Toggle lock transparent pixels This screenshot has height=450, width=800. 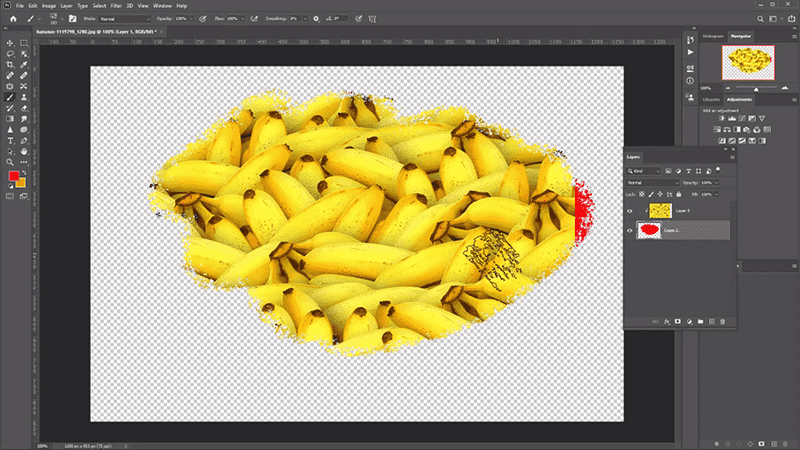point(642,194)
